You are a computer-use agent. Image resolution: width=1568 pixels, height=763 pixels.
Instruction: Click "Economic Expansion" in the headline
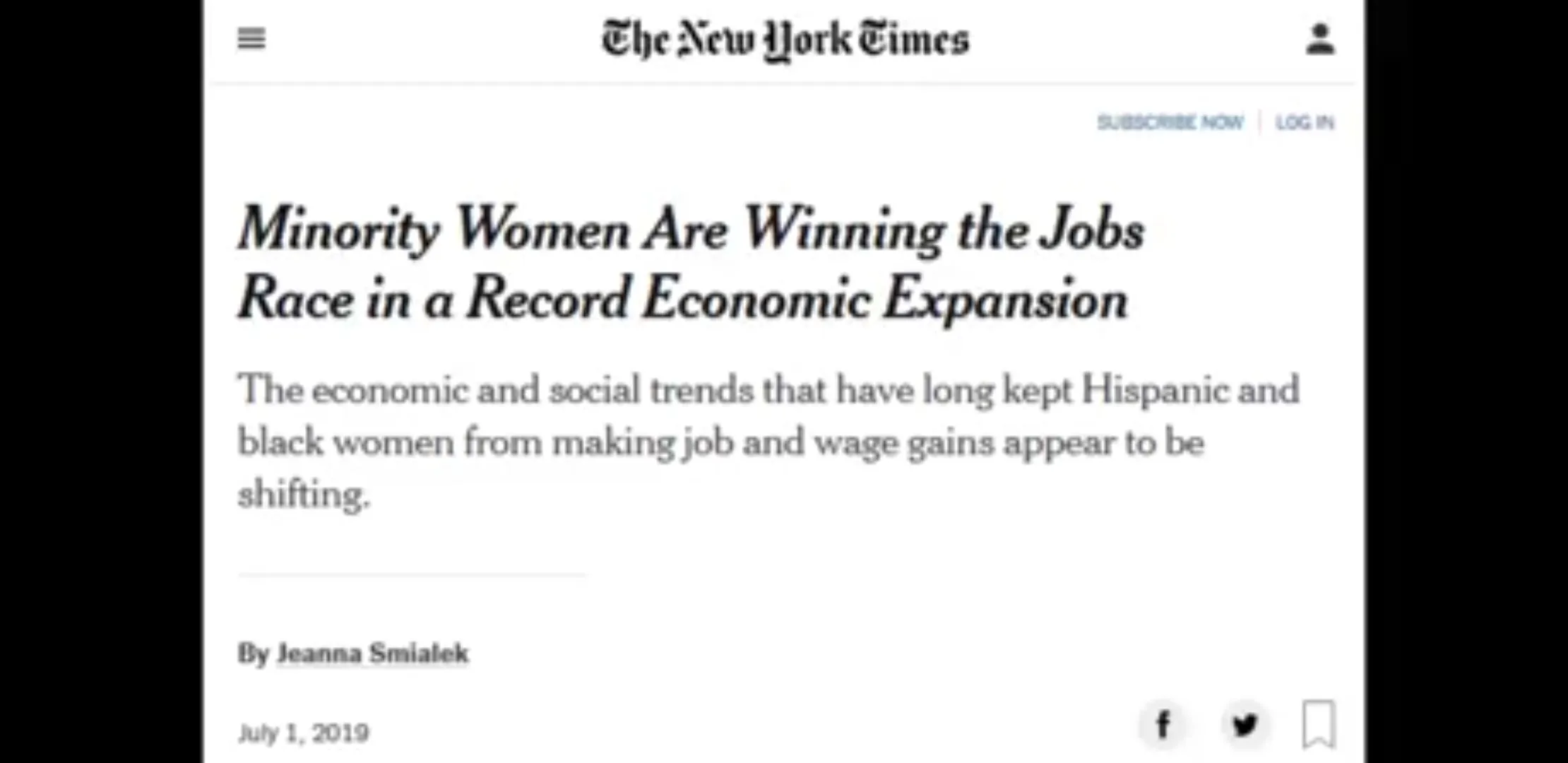tap(885, 299)
